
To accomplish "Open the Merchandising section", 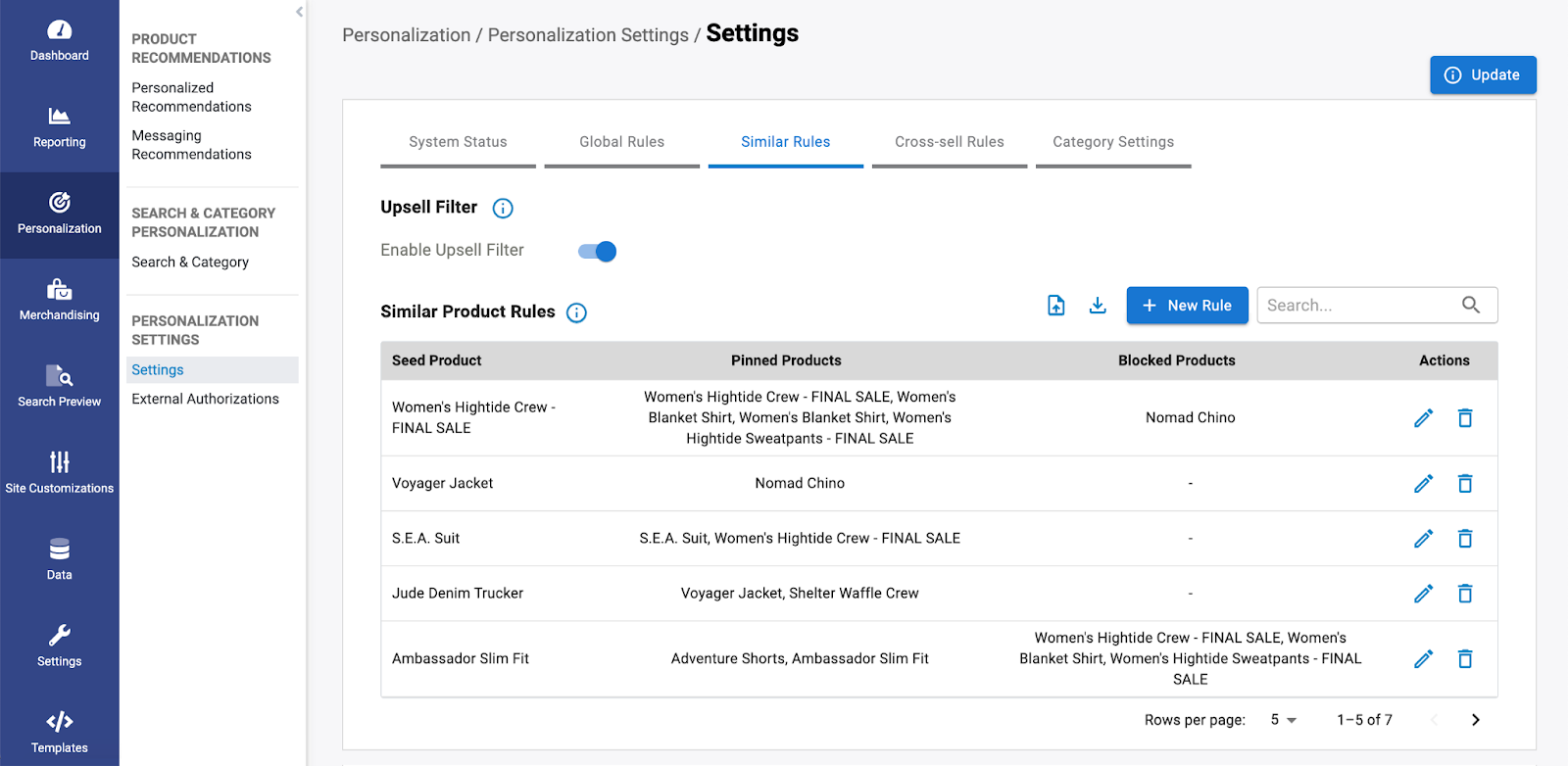I will [x=59, y=301].
